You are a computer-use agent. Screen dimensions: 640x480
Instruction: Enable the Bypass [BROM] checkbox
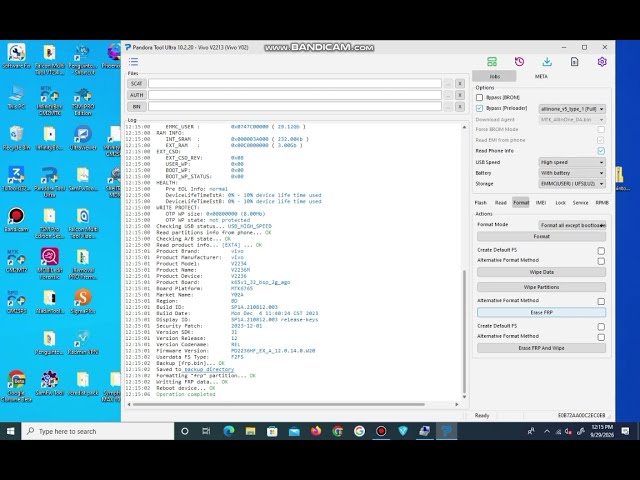coord(480,98)
